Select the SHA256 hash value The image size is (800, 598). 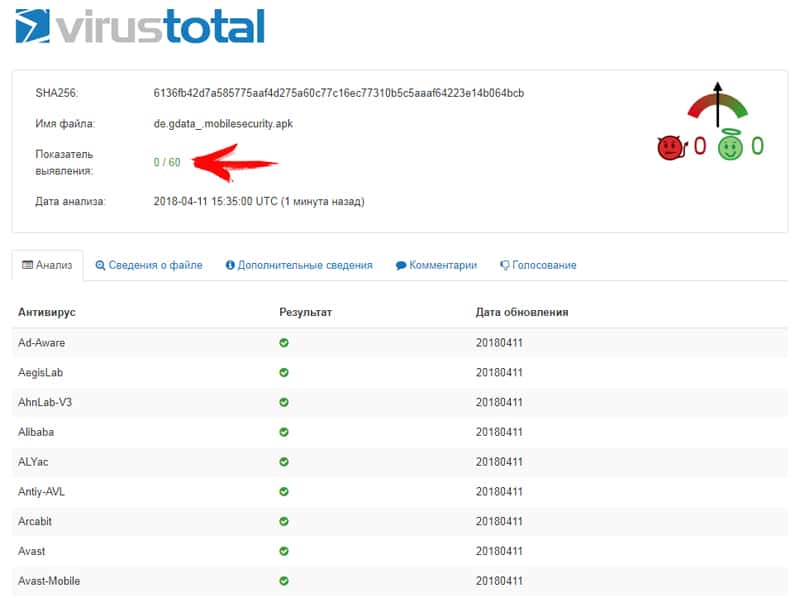click(x=339, y=93)
